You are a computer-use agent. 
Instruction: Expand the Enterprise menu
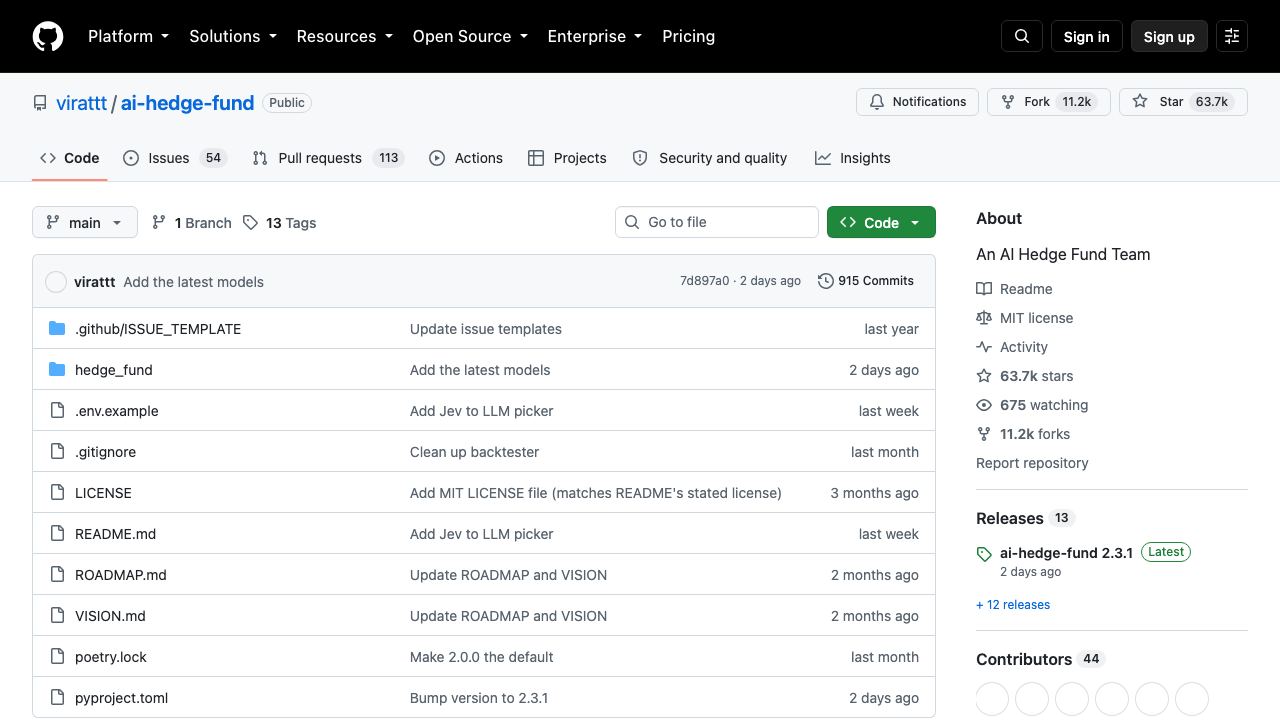(595, 36)
